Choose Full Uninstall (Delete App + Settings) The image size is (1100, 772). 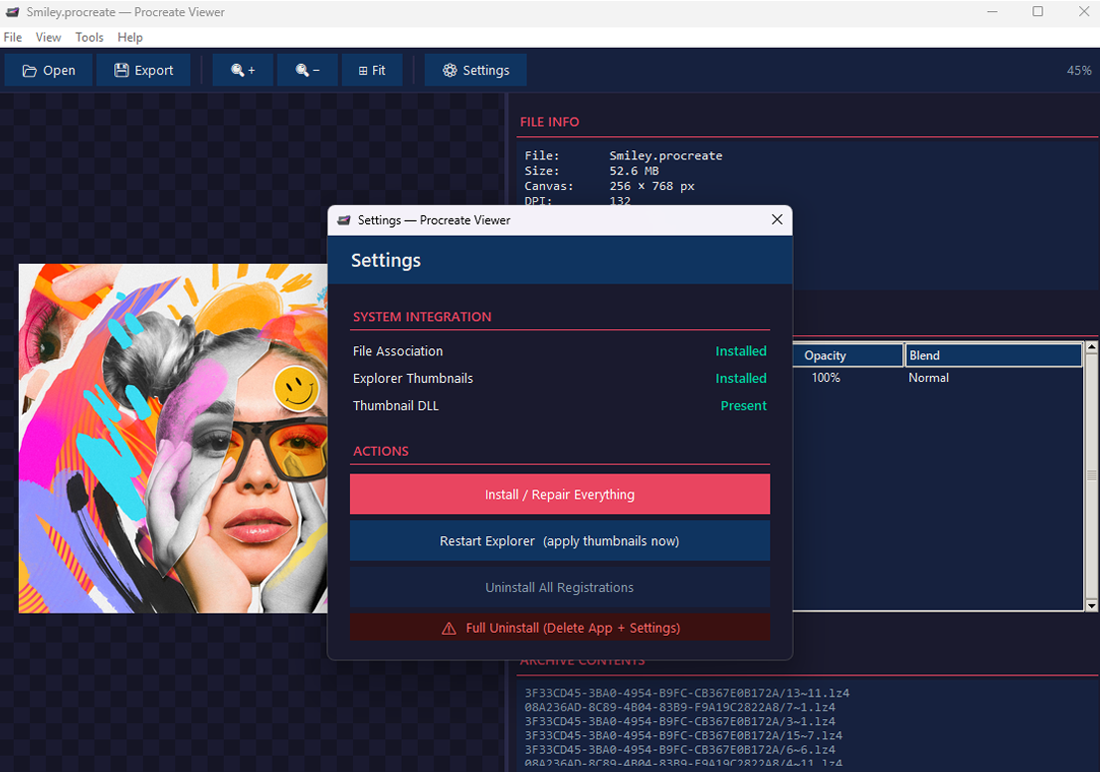click(559, 628)
